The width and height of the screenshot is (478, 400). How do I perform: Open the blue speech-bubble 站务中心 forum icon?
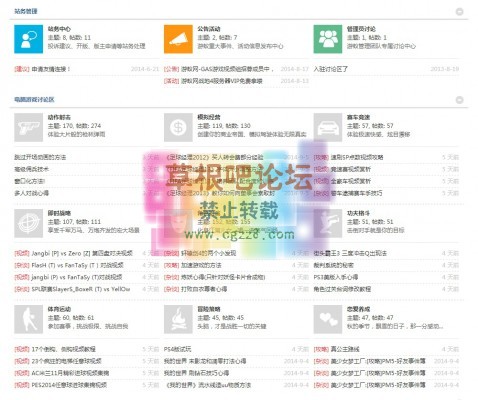[x=28, y=39]
